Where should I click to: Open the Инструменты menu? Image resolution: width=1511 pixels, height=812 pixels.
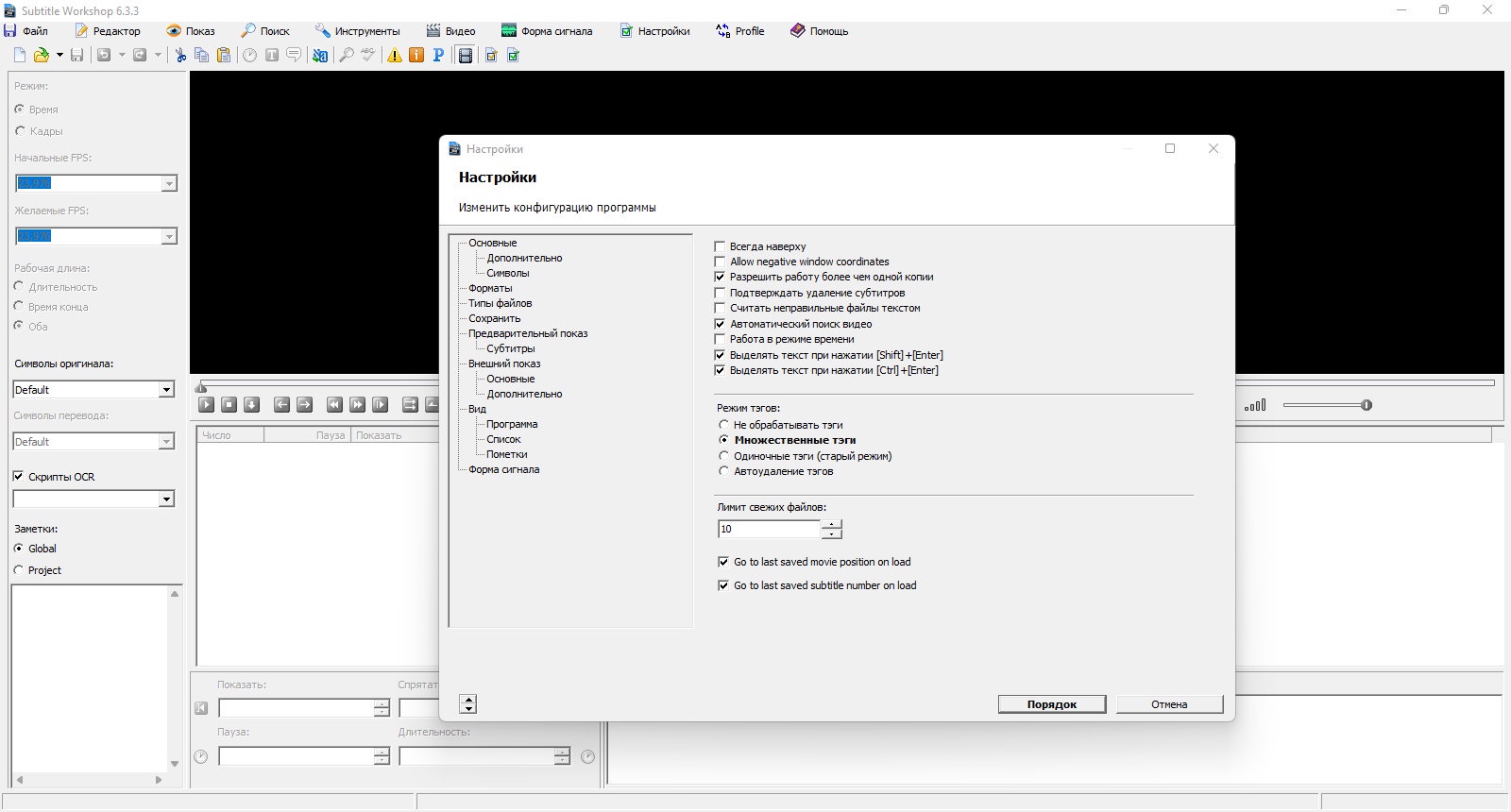(358, 31)
